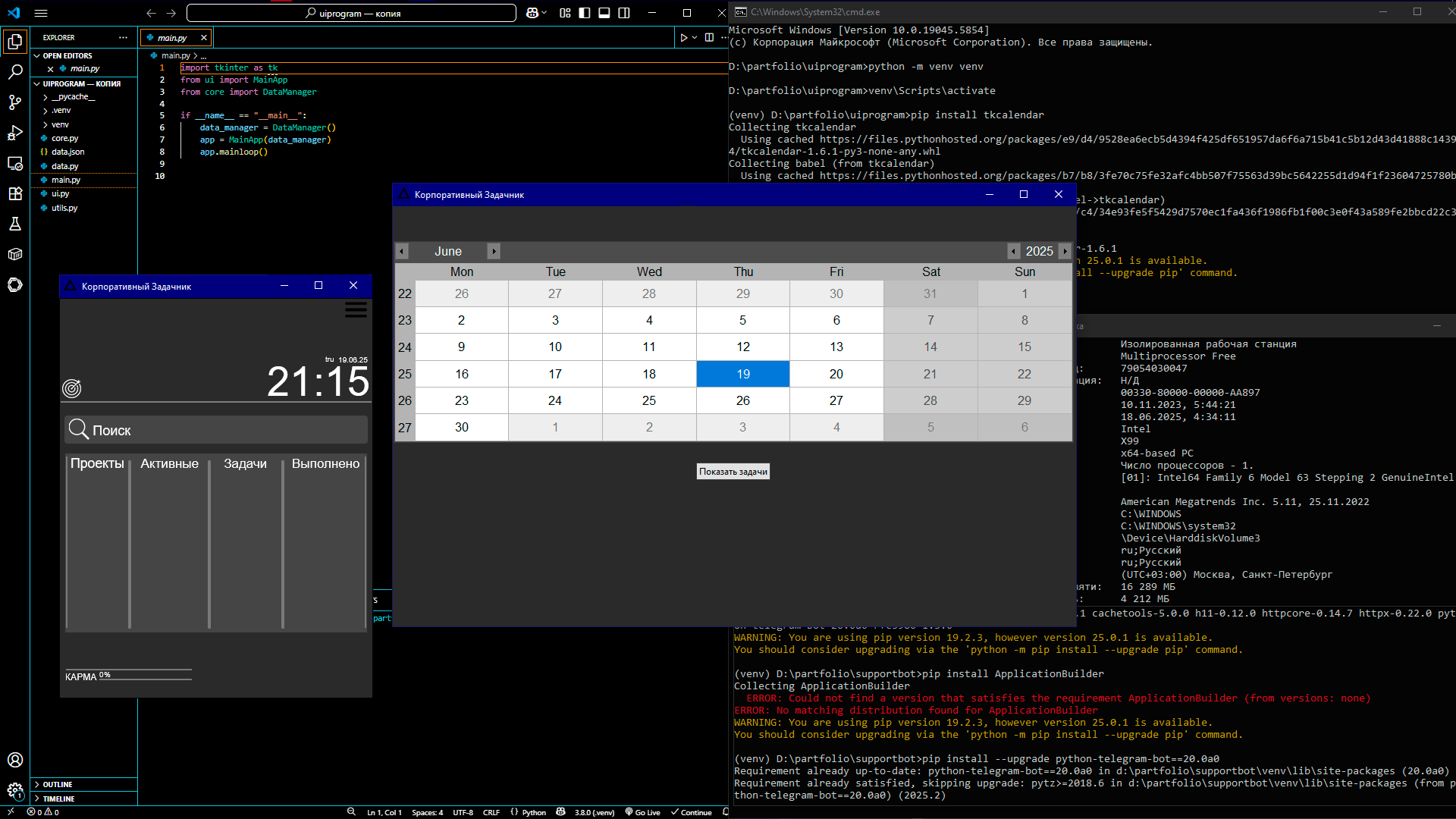This screenshot has width=1456, height=819.
Task: Click VS Code command center search box
Action: [351, 13]
